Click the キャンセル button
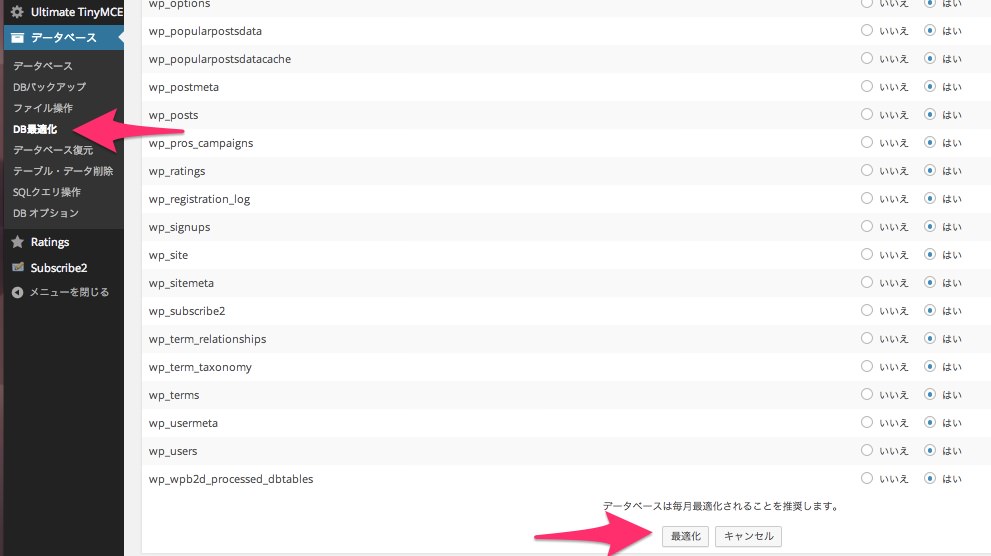This screenshot has height=556, width=991. (x=748, y=536)
